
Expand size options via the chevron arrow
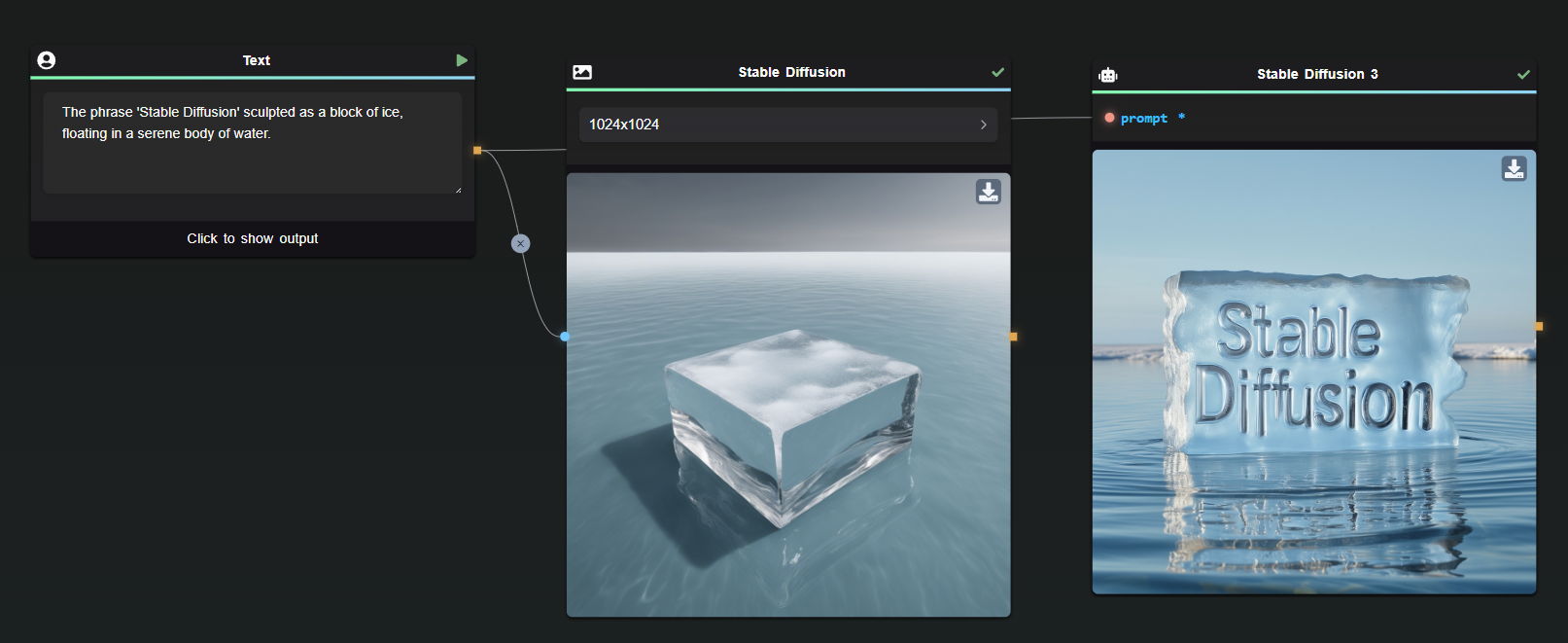pos(983,125)
